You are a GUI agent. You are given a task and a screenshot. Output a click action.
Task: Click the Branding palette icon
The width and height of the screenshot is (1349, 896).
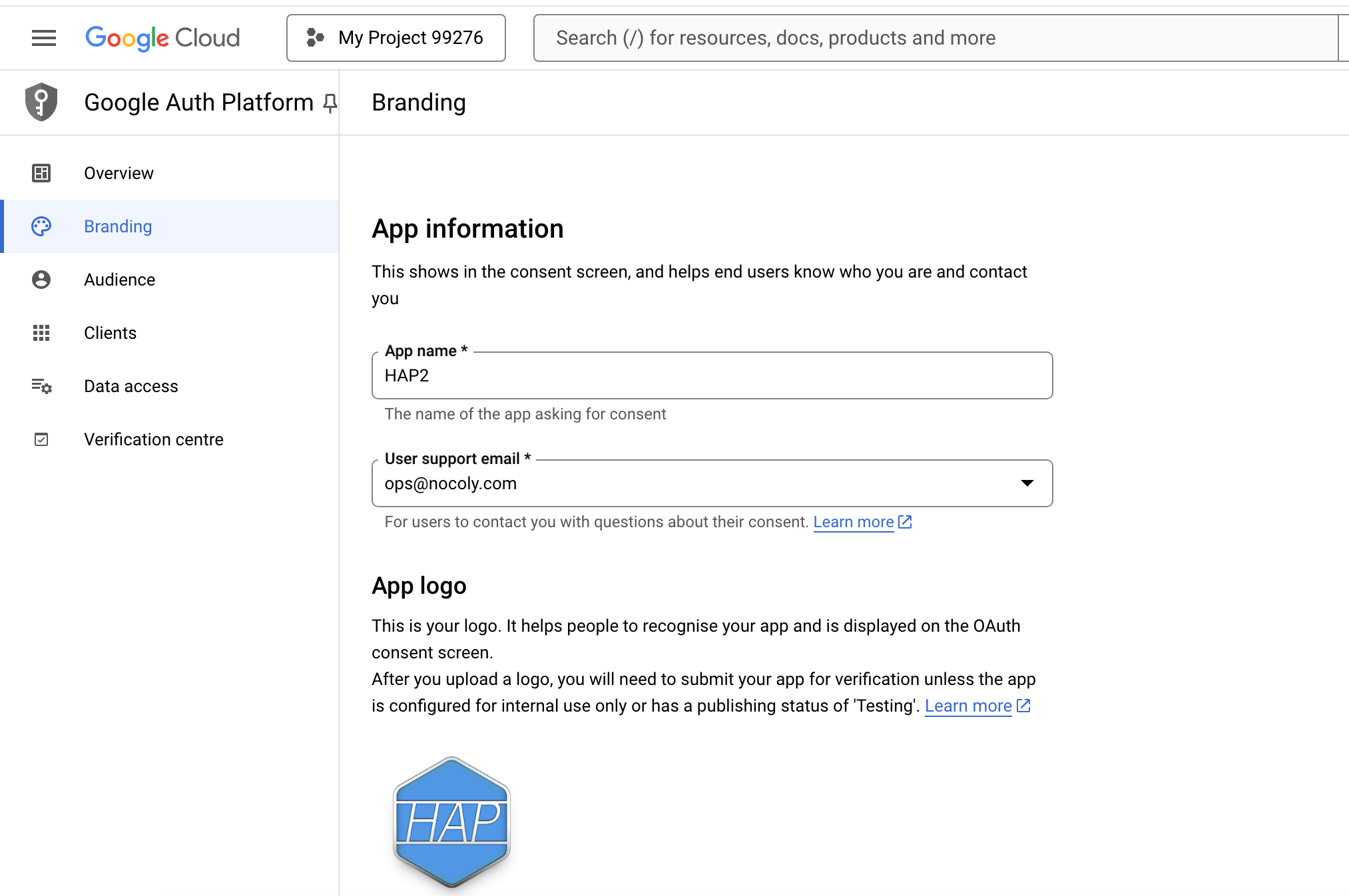pos(41,226)
